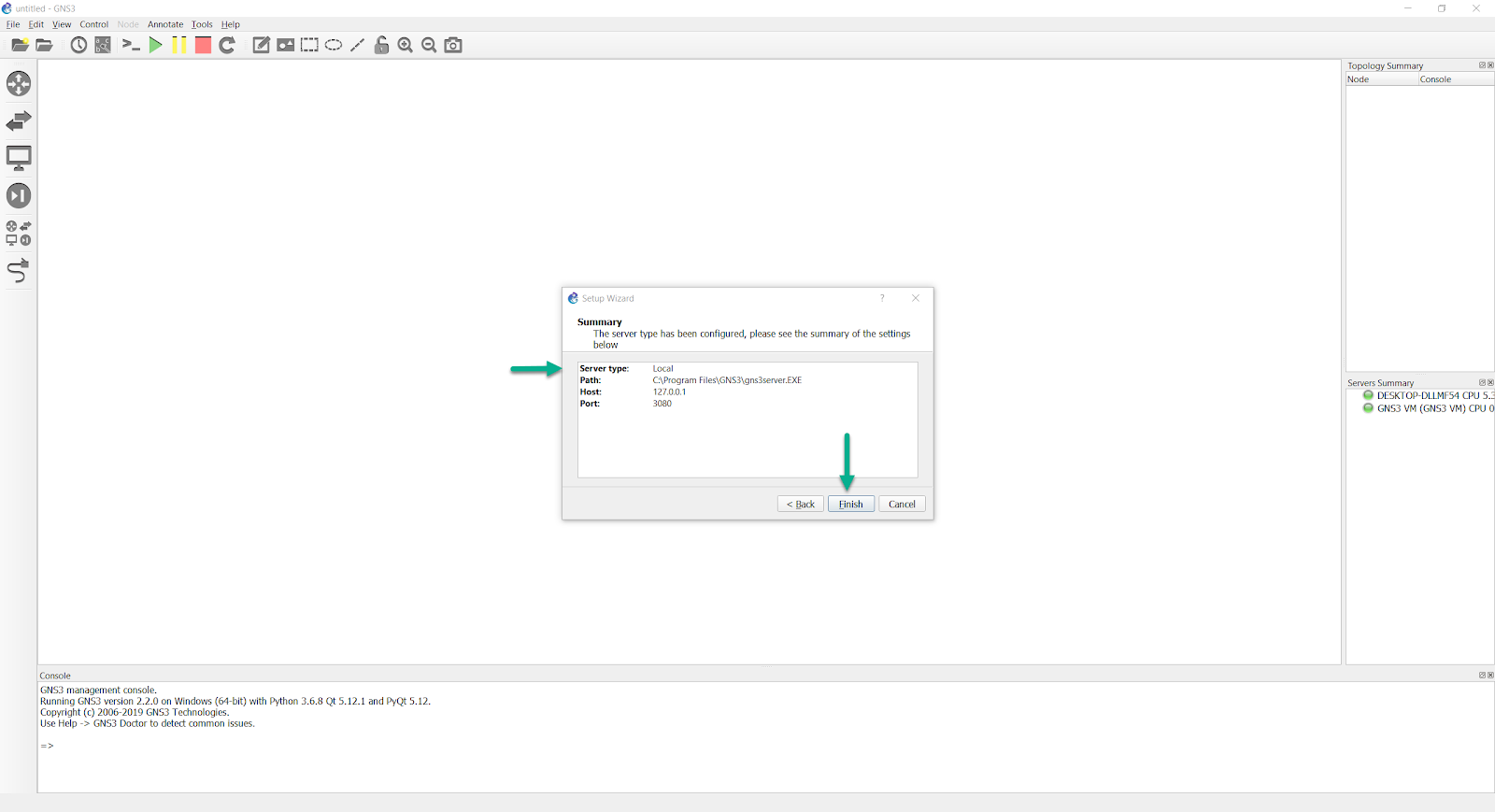Close the Servers Summary panel
Viewport: 1495px width, 812px height.
pyautogui.click(x=1490, y=382)
